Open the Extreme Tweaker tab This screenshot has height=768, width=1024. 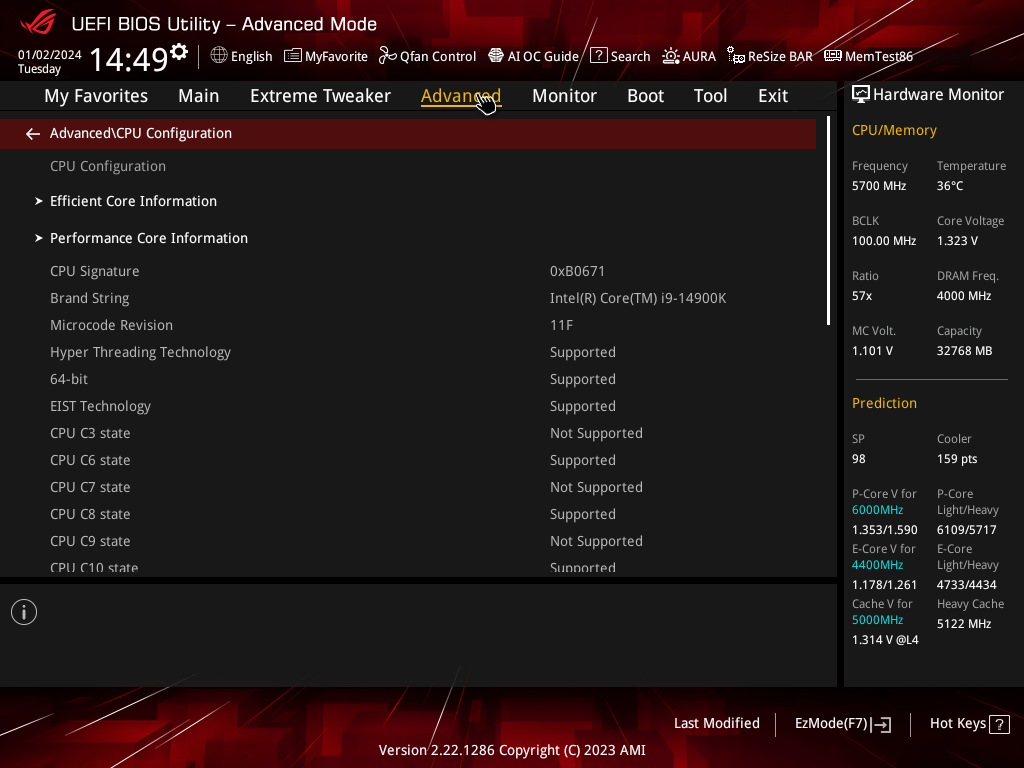320,96
